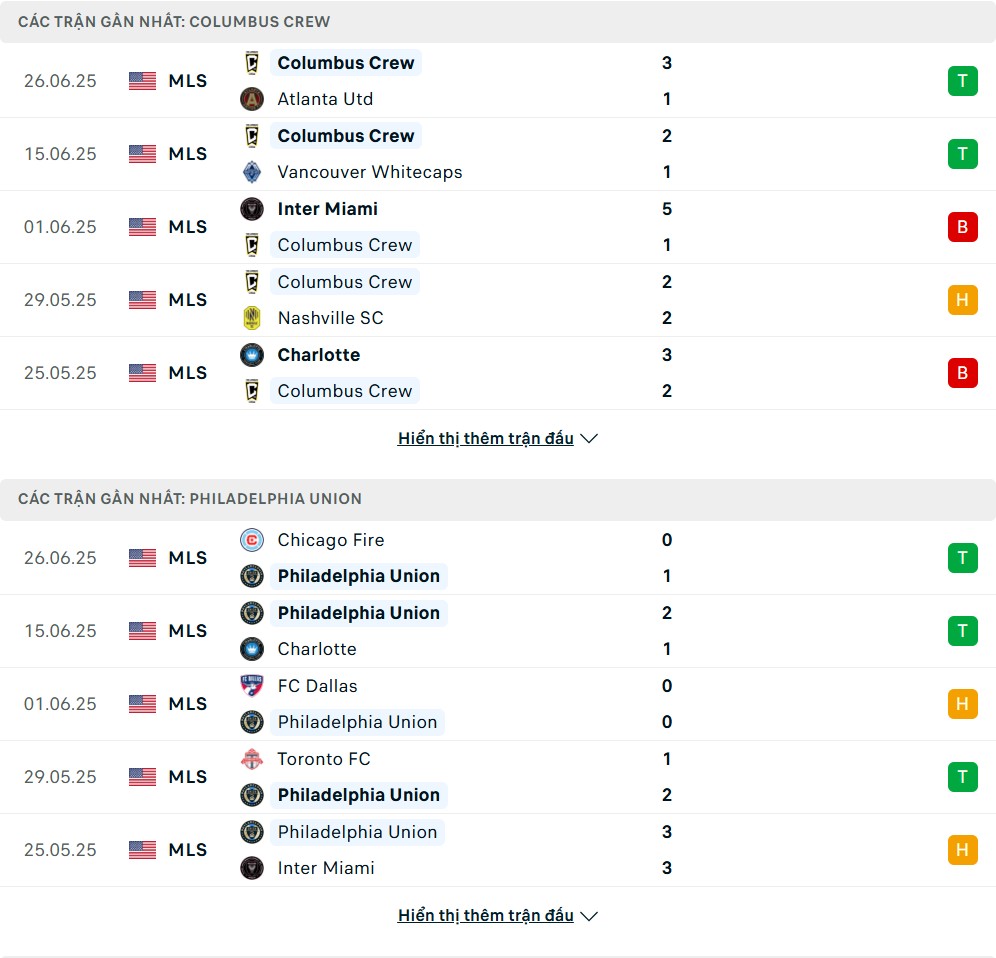The height and width of the screenshot is (958, 996).
Task: Click chevron arrow below Philadelphia Union matches
Action: (x=589, y=916)
